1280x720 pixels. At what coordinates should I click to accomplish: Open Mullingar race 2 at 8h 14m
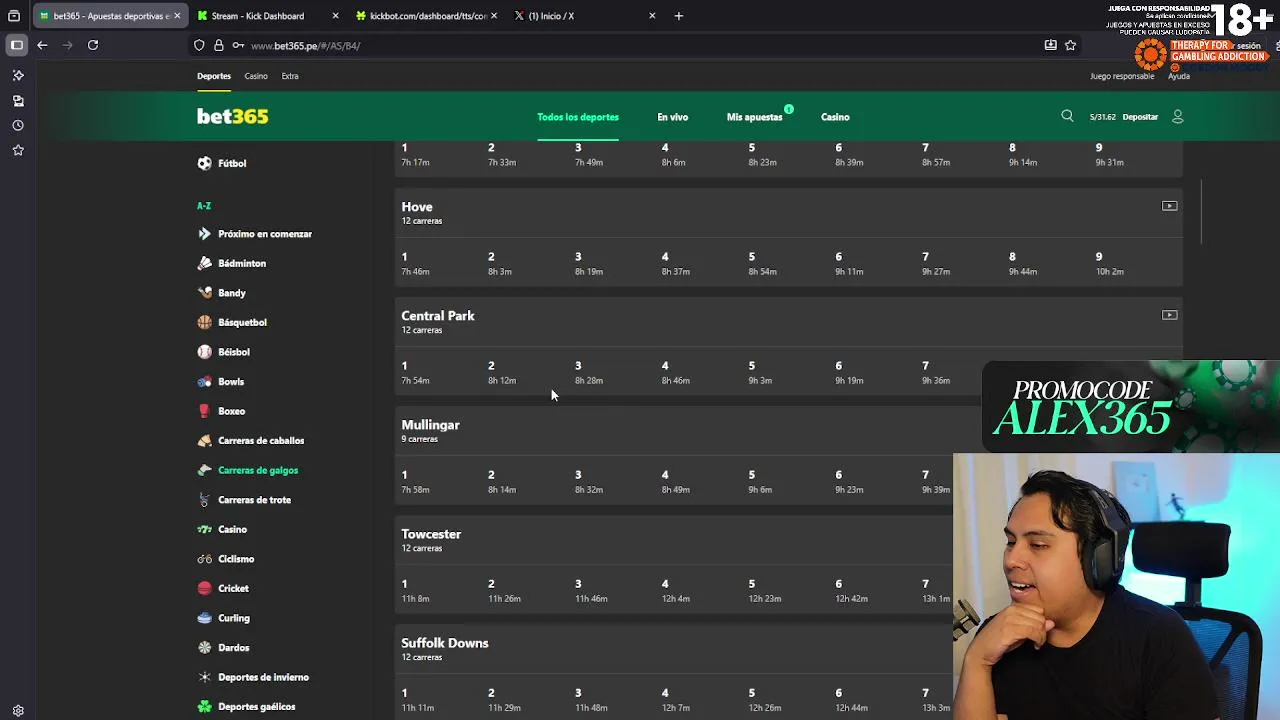tap(502, 482)
